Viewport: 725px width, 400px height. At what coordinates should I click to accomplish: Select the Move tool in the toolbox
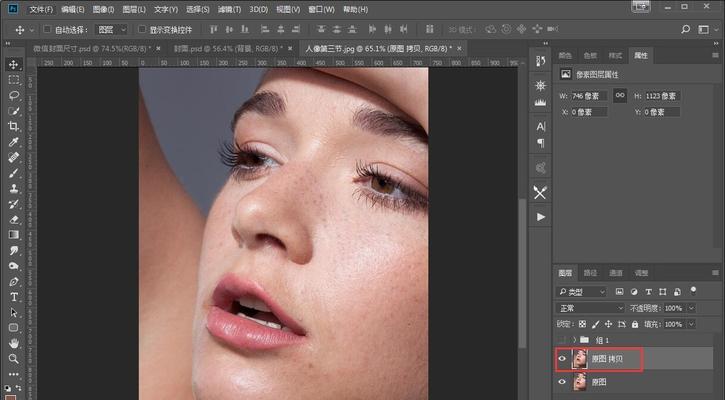tap(13, 64)
